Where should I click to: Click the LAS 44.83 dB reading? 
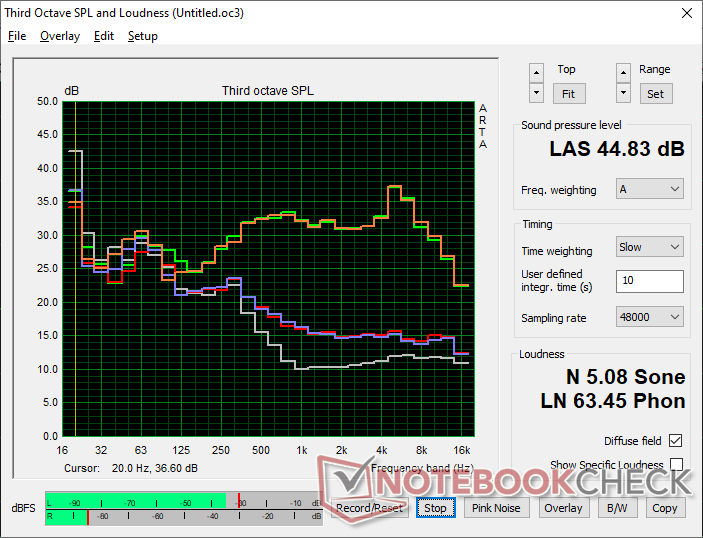point(617,149)
